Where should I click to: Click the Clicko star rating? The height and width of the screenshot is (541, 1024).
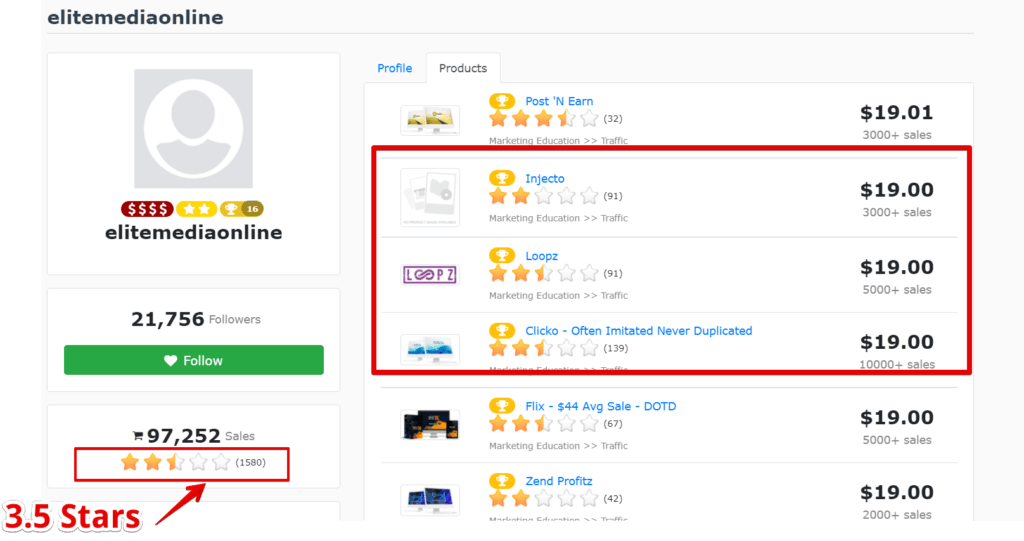(543, 348)
